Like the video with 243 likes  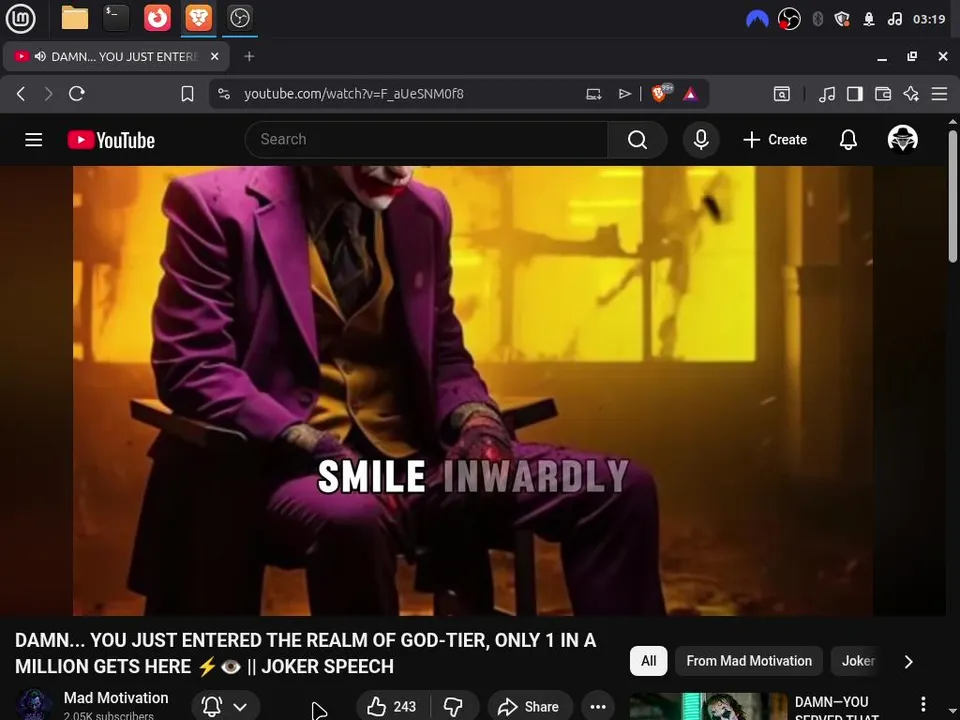point(392,707)
